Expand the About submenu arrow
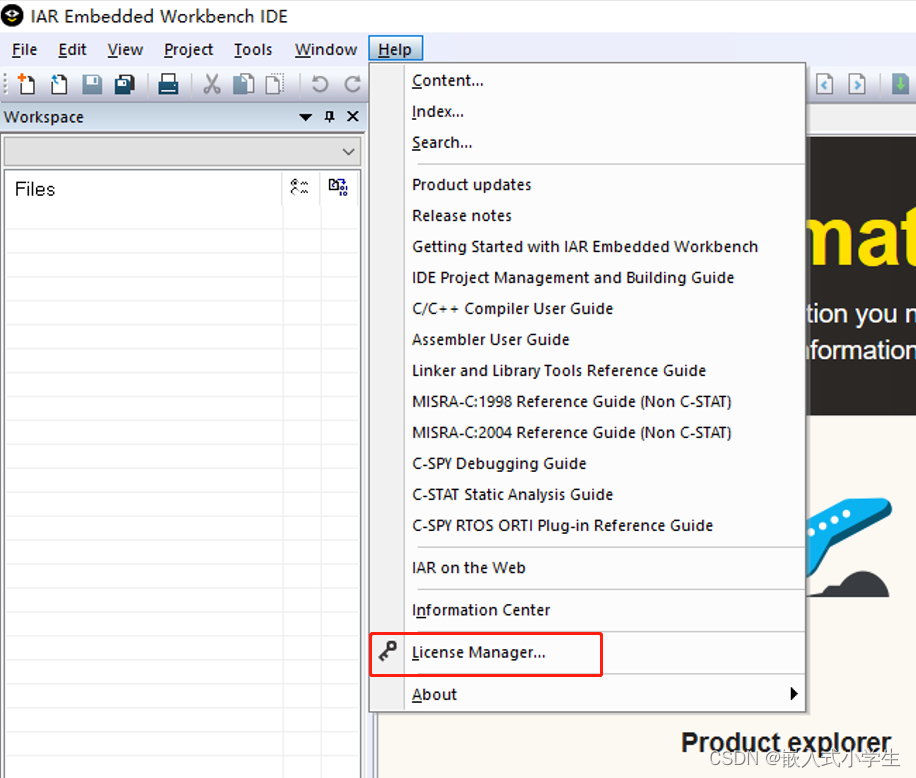Screen dimensions: 916x778 coord(793,693)
